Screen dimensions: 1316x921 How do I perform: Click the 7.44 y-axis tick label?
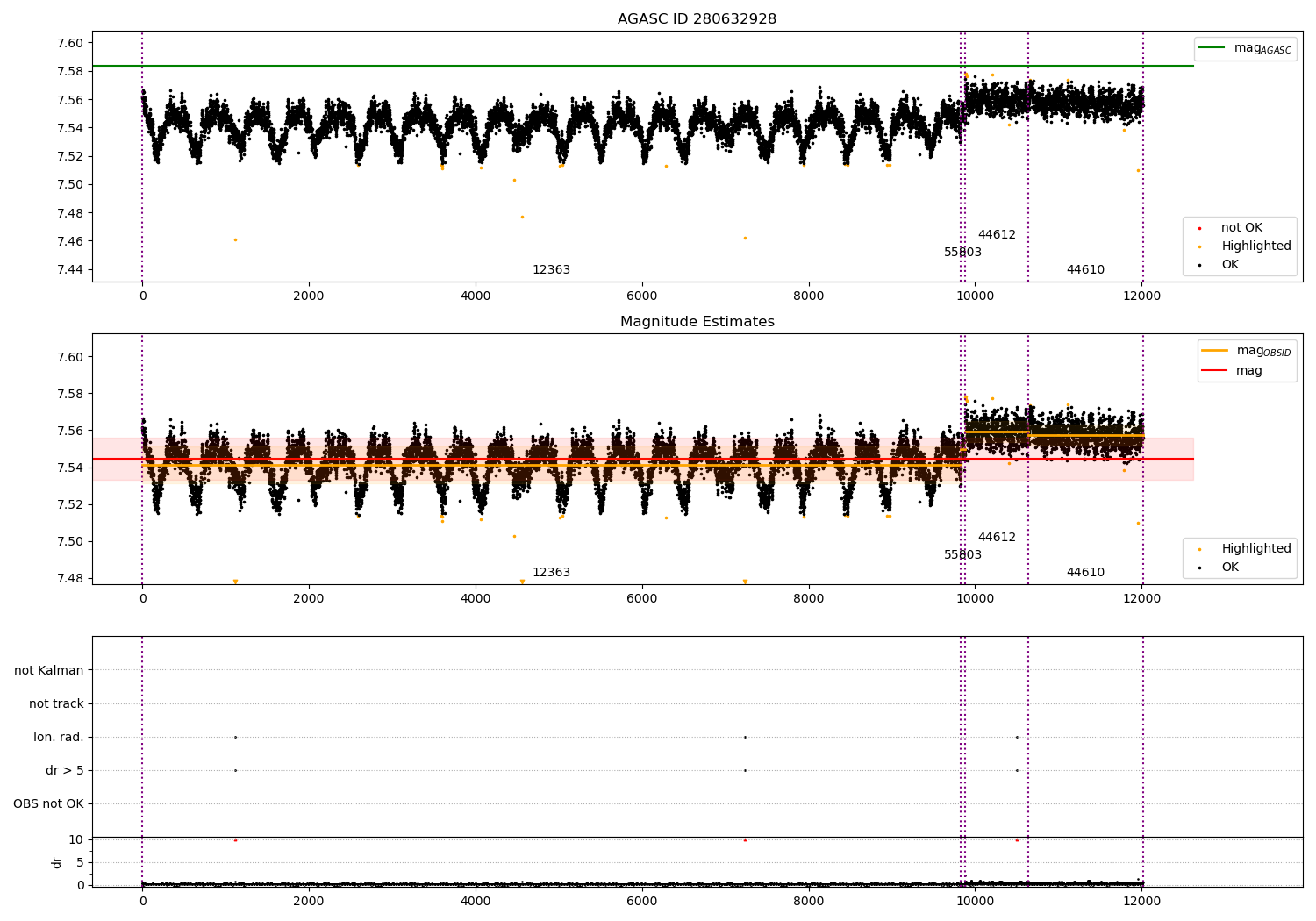point(70,269)
